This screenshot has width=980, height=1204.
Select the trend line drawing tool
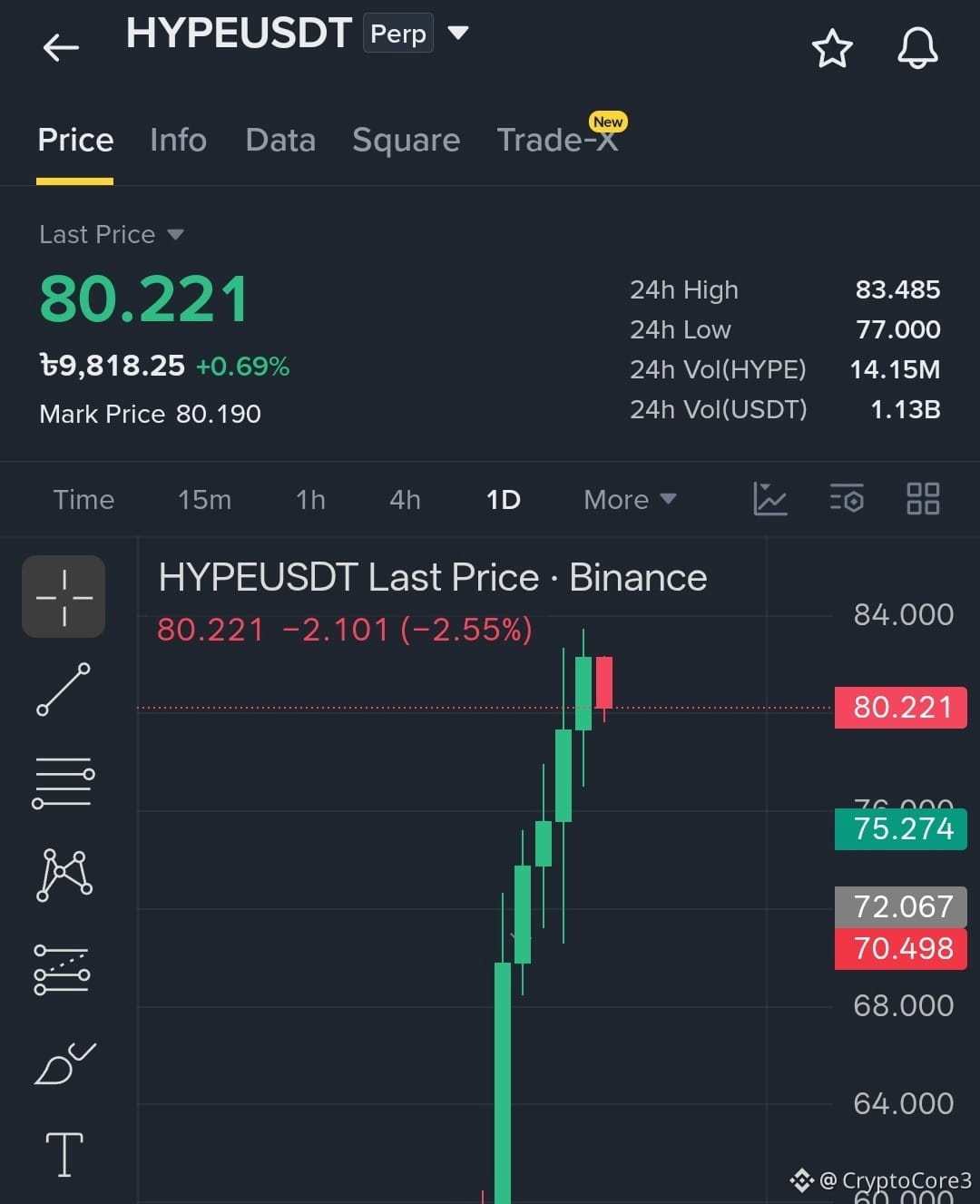[x=64, y=690]
